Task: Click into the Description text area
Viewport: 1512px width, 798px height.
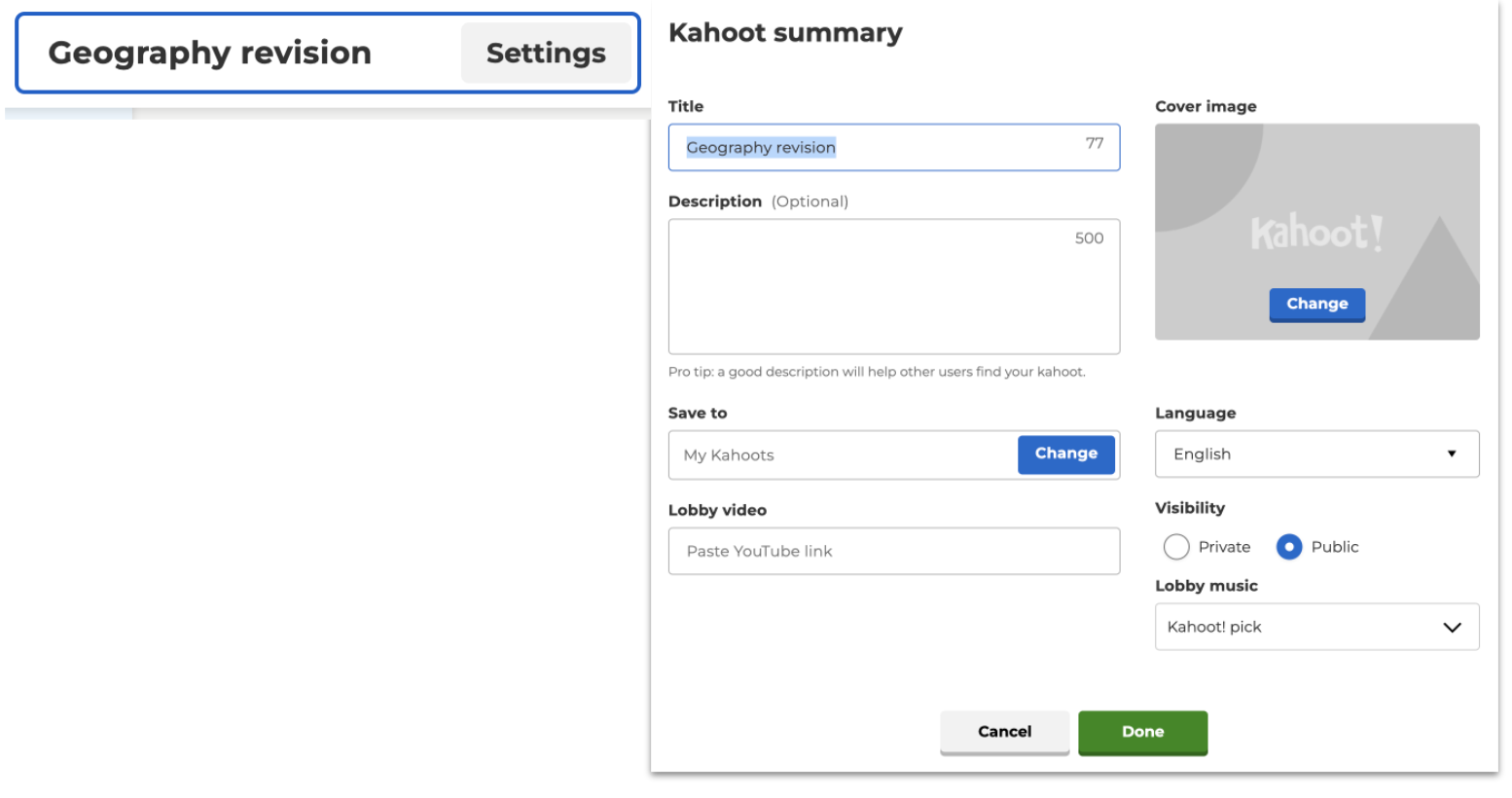Action: tap(893, 286)
